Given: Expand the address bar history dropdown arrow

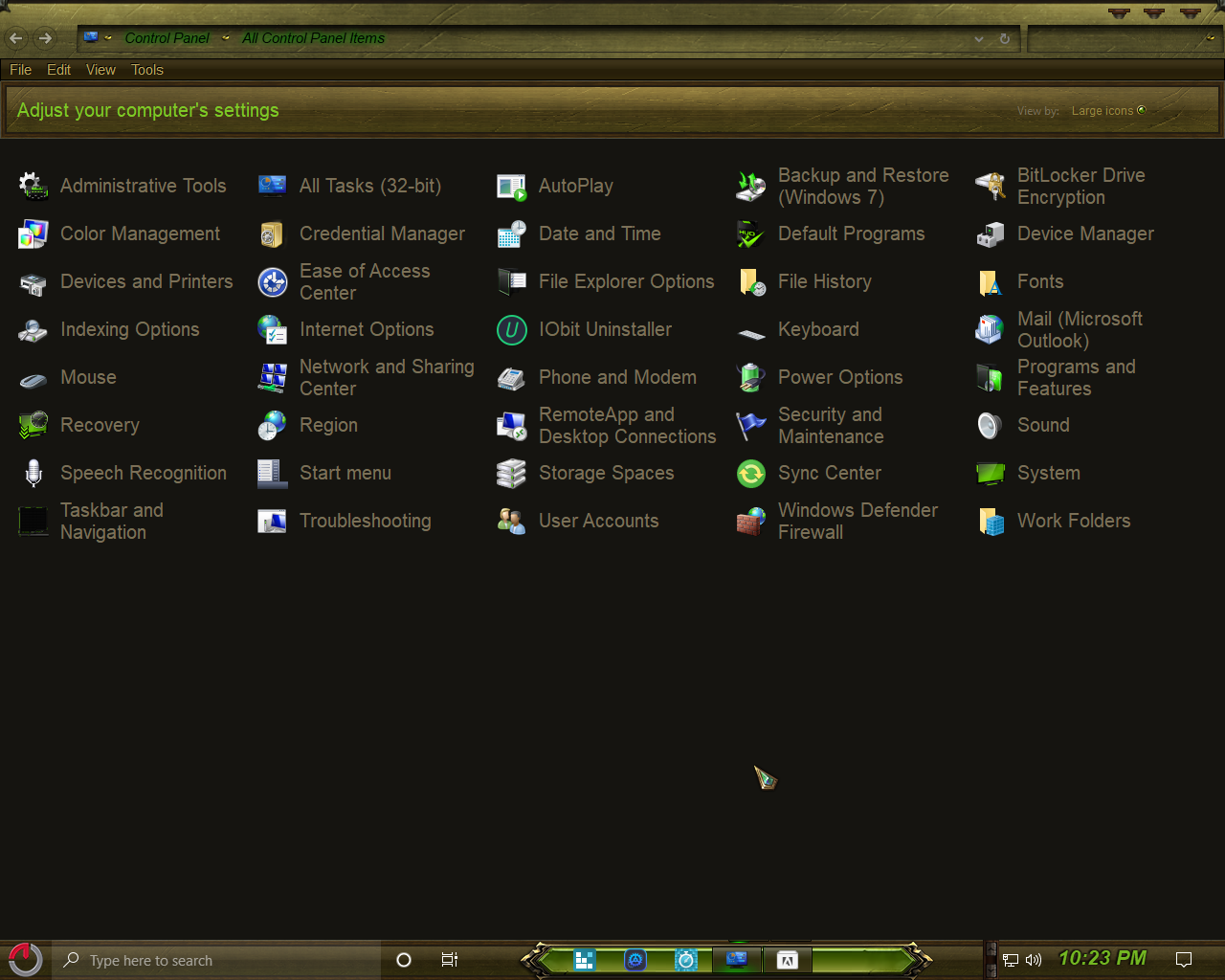Looking at the screenshot, I should (979, 39).
